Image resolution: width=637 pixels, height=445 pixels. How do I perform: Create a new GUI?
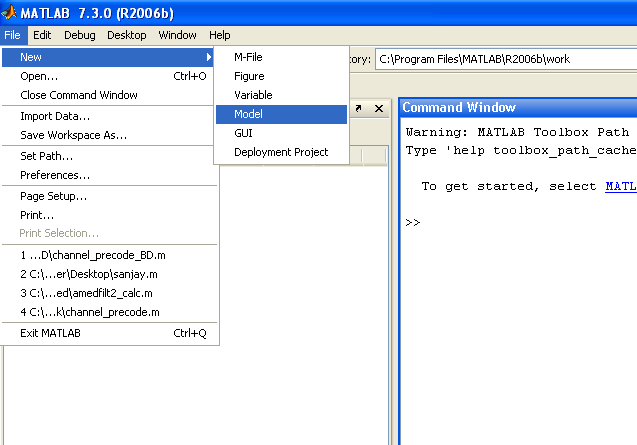pos(281,133)
